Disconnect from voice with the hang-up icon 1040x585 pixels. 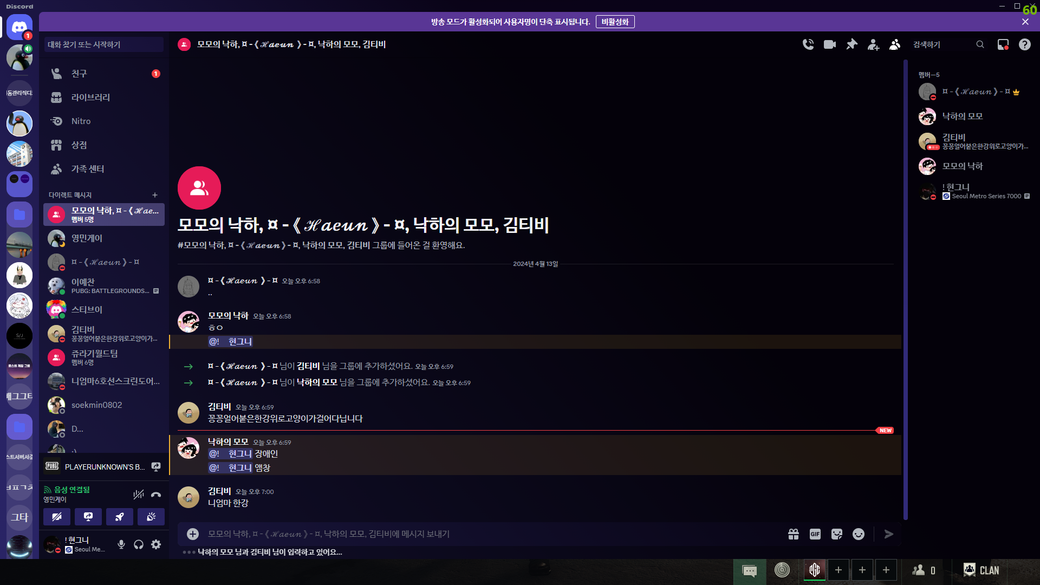coord(156,494)
